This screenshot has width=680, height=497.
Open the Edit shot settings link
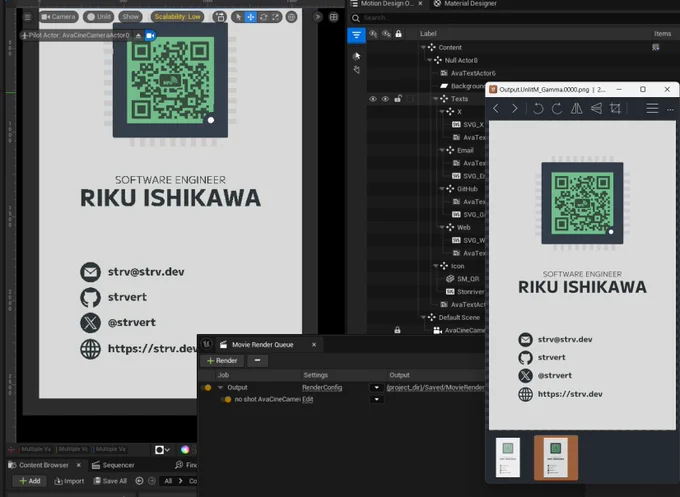(307, 399)
